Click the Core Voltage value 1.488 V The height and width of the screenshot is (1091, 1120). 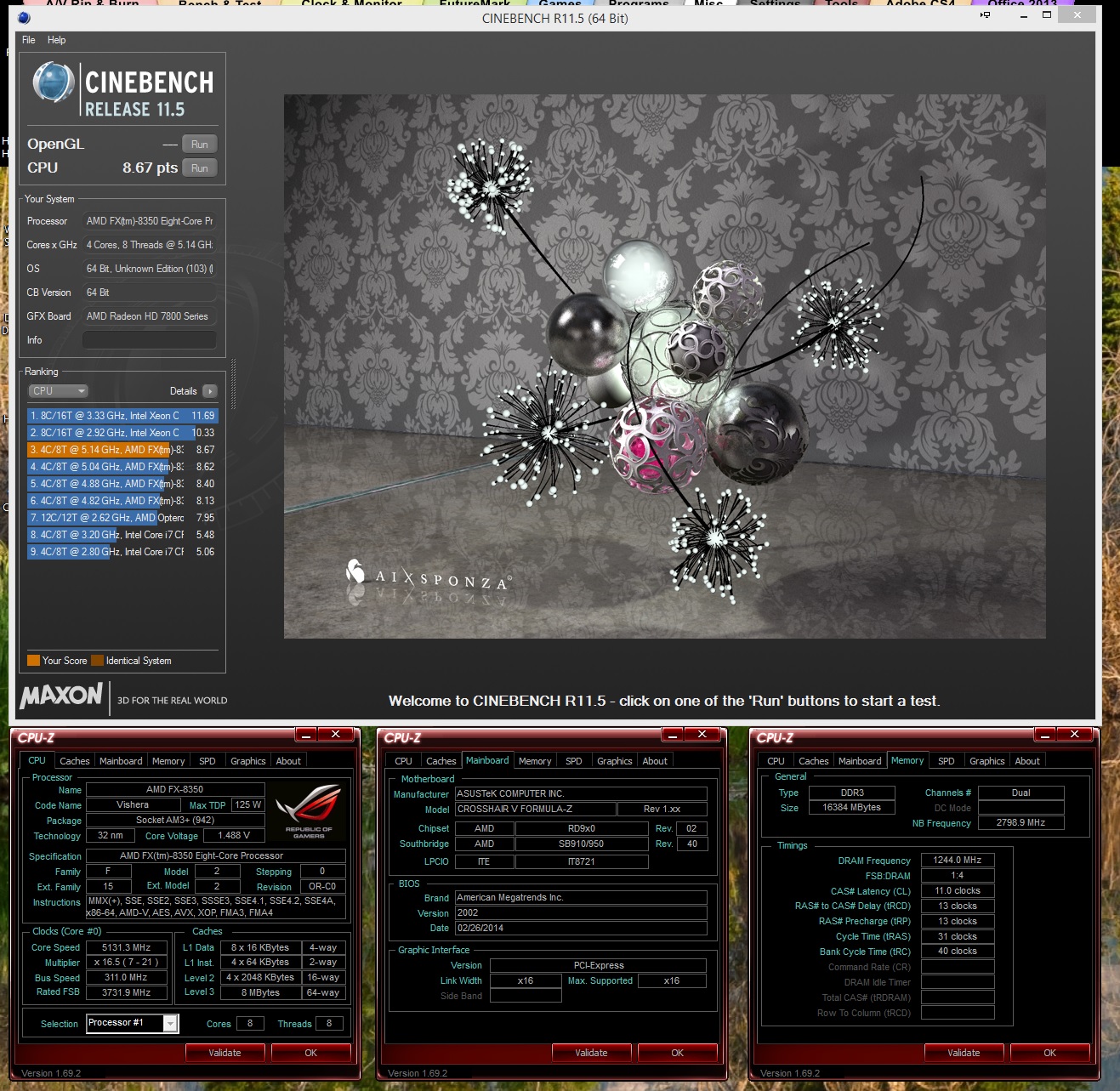[234, 836]
